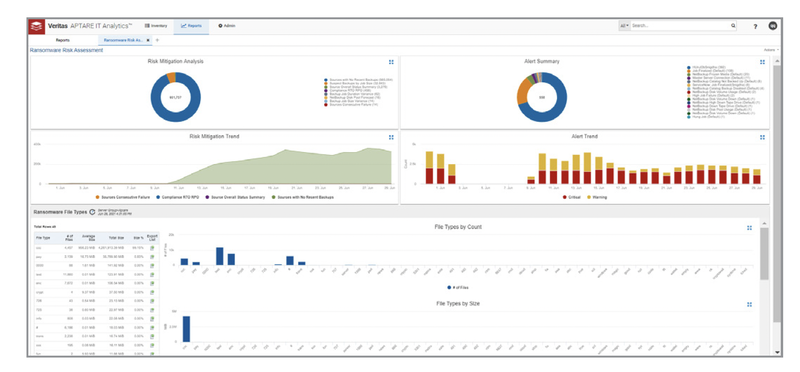Sort by Average Size column header
The width and height of the screenshot is (800, 372).
pyautogui.click(x=88, y=238)
